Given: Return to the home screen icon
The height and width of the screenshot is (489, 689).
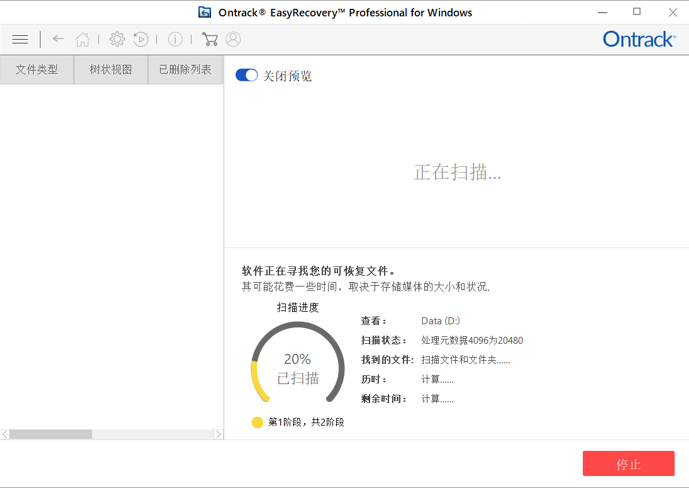Looking at the screenshot, I should coord(82,40).
